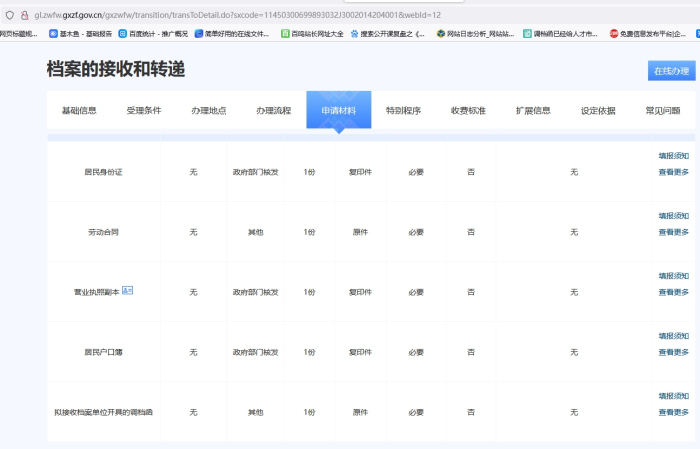Click 查看更多 in the 居民身份证 row
700x449 pixels.
(674, 172)
